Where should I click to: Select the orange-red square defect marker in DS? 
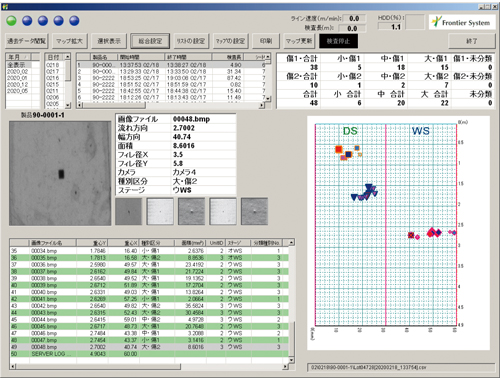pyautogui.click(x=339, y=149)
